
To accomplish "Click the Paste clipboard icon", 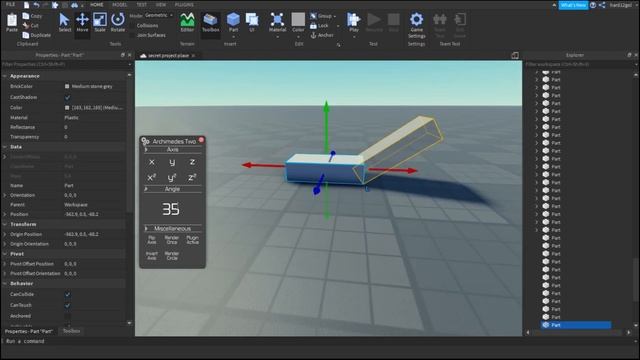I will (x=12, y=20).
